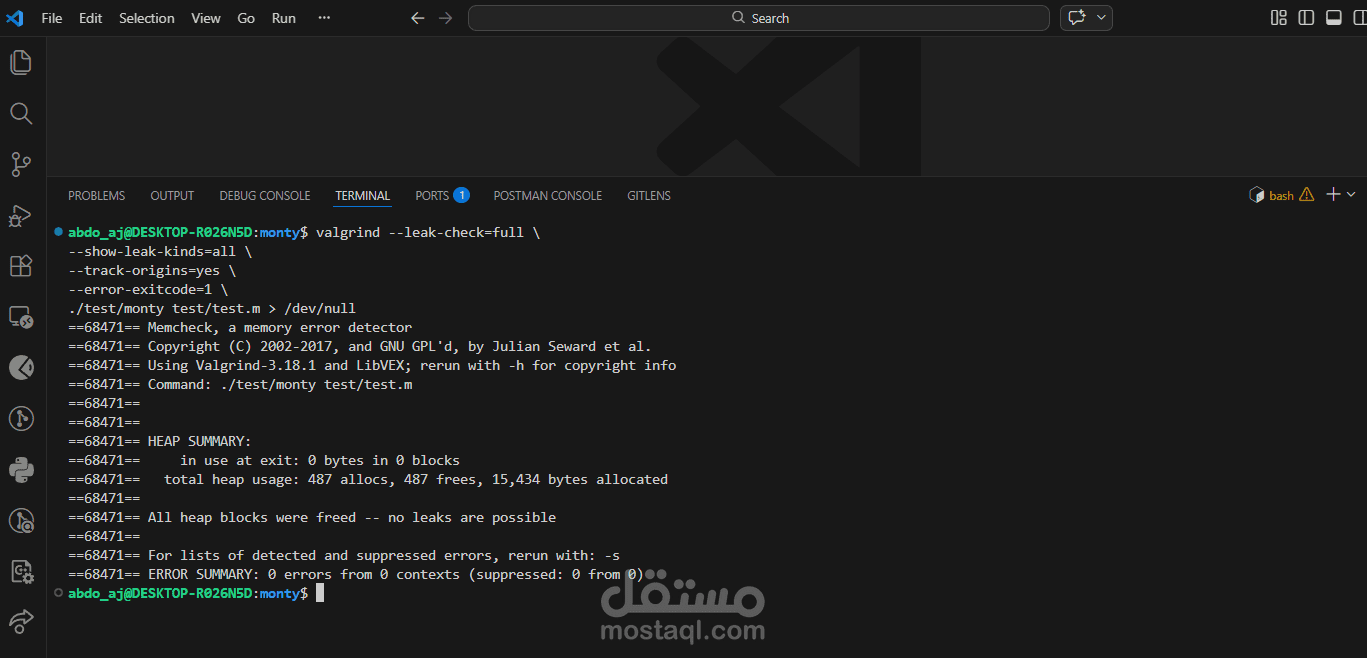
Task: Create a new terminal with plus icon
Action: pos(1333,194)
